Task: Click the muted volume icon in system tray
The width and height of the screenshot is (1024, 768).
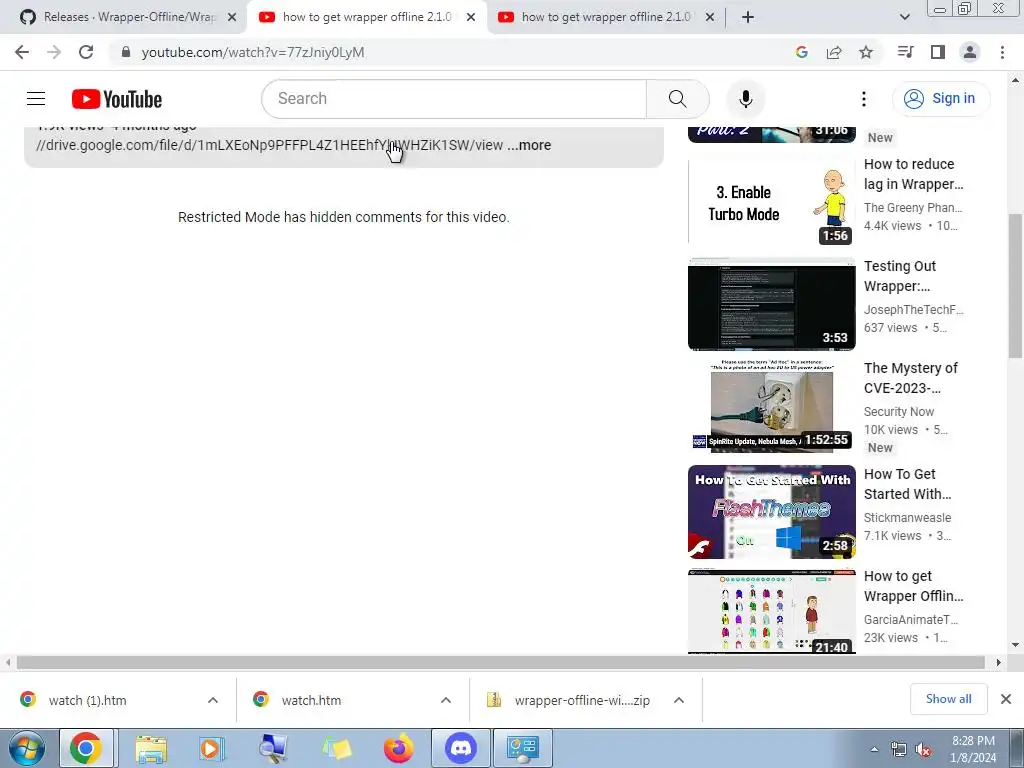Action: pos(923,750)
